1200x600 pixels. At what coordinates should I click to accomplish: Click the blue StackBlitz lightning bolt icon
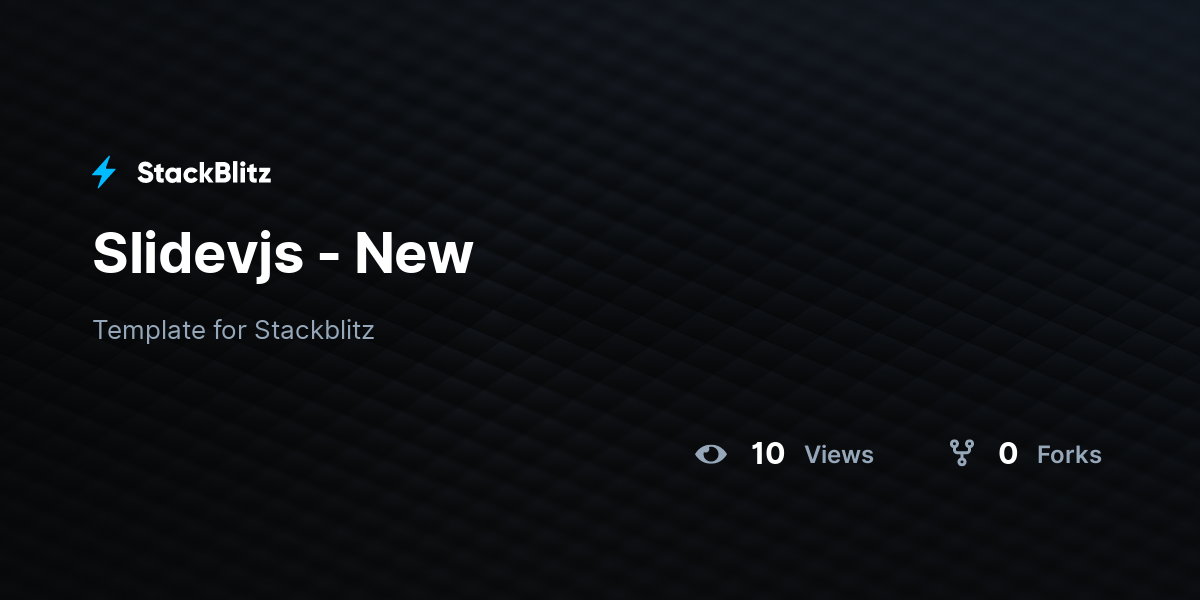(104, 173)
